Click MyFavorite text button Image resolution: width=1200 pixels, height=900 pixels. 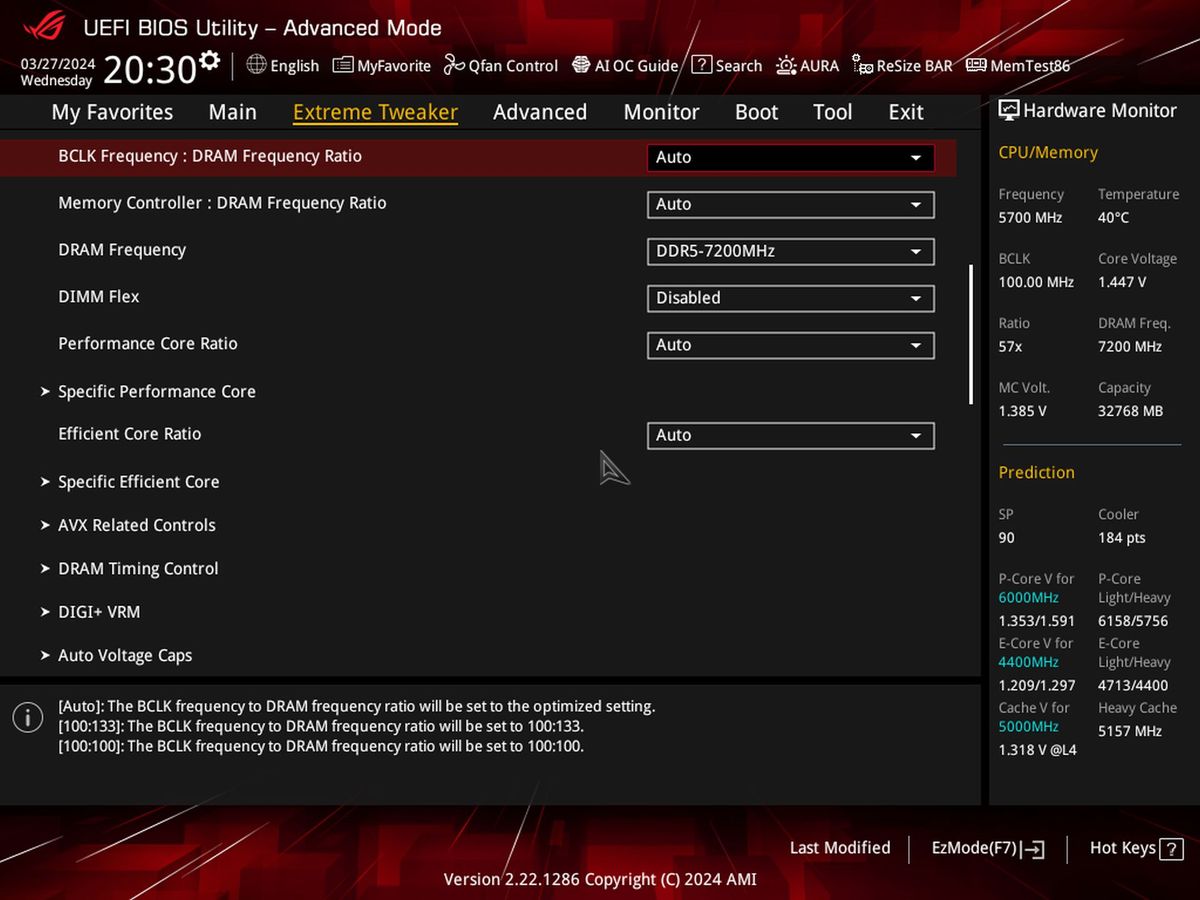(394, 66)
